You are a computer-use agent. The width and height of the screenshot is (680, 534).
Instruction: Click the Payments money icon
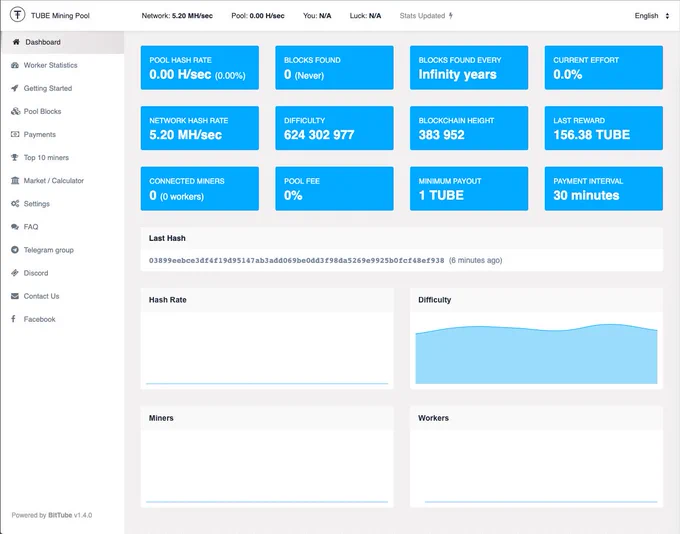15,134
